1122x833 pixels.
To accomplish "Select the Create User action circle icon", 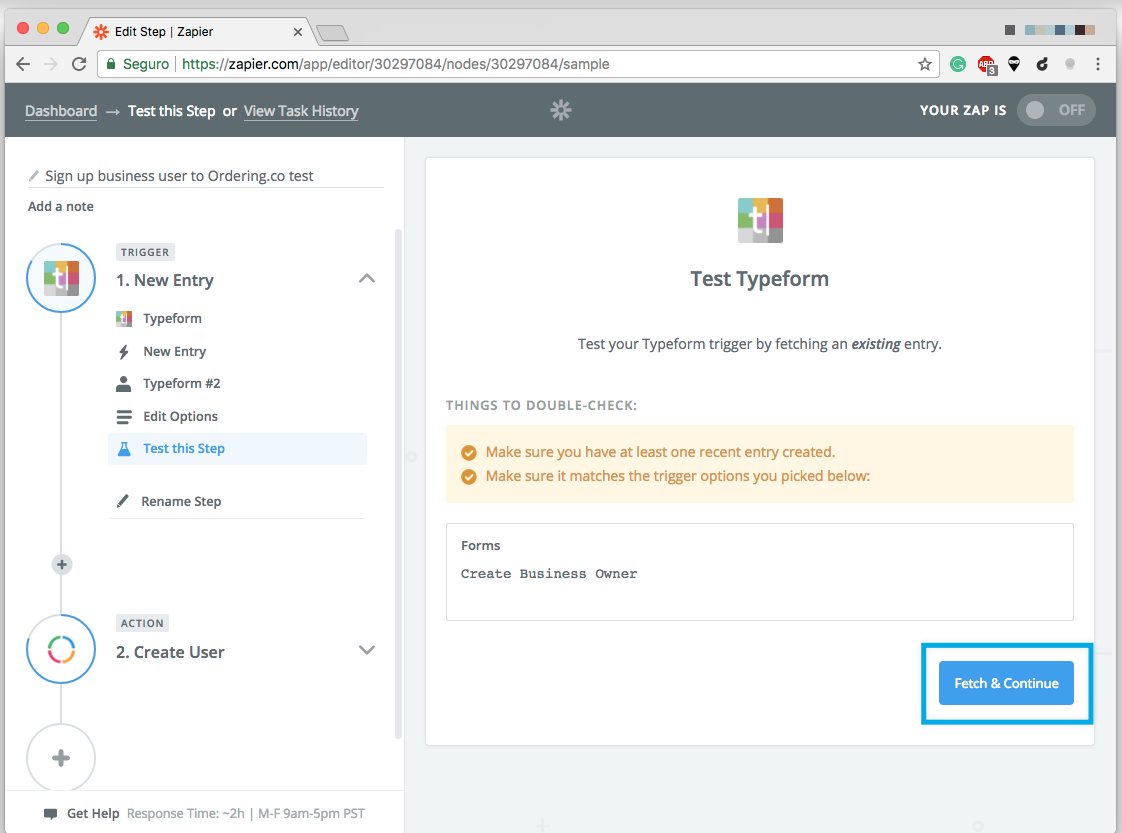I will [61, 649].
